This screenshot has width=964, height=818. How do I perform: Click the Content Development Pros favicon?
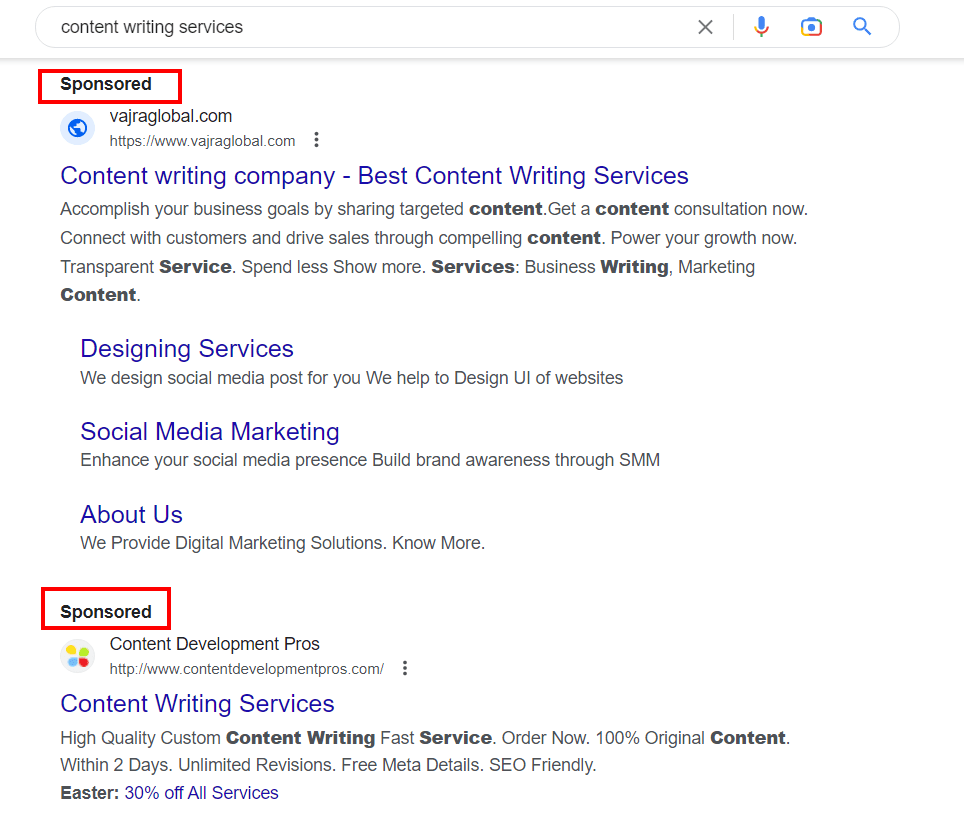tap(77, 656)
